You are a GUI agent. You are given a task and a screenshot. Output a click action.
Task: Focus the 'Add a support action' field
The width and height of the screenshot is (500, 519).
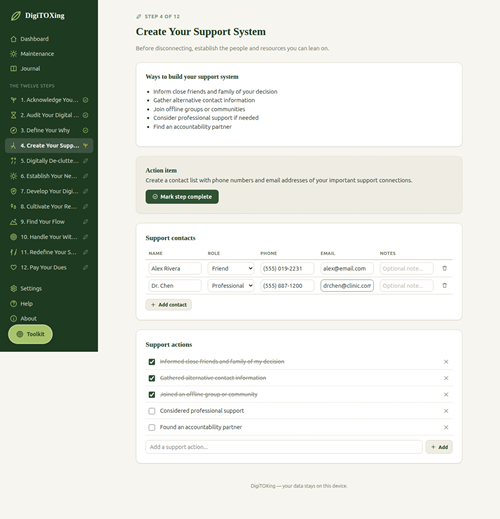point(284,447)
